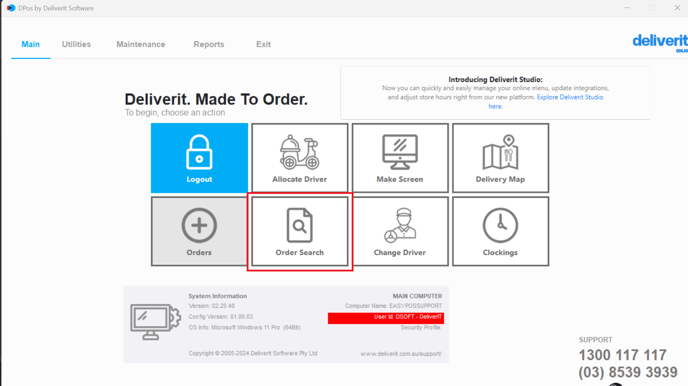Viewport: 688px width, 386px height.
Task: Select the Change Driver tile
Action: pyautogui.click(x=400, y=231)
